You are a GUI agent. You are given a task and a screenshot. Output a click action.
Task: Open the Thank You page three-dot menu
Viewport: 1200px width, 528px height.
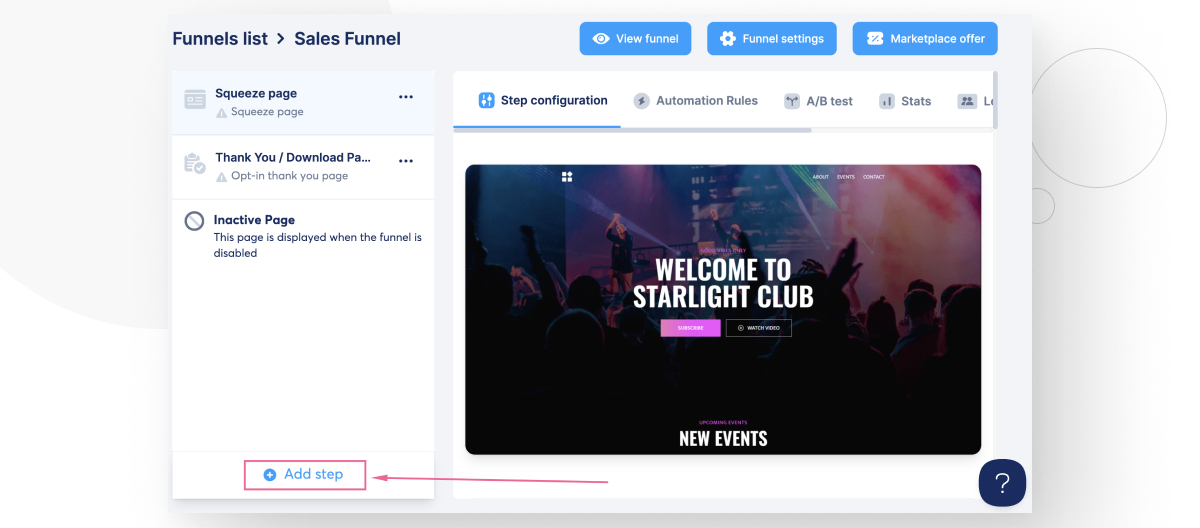click(406, 161)
